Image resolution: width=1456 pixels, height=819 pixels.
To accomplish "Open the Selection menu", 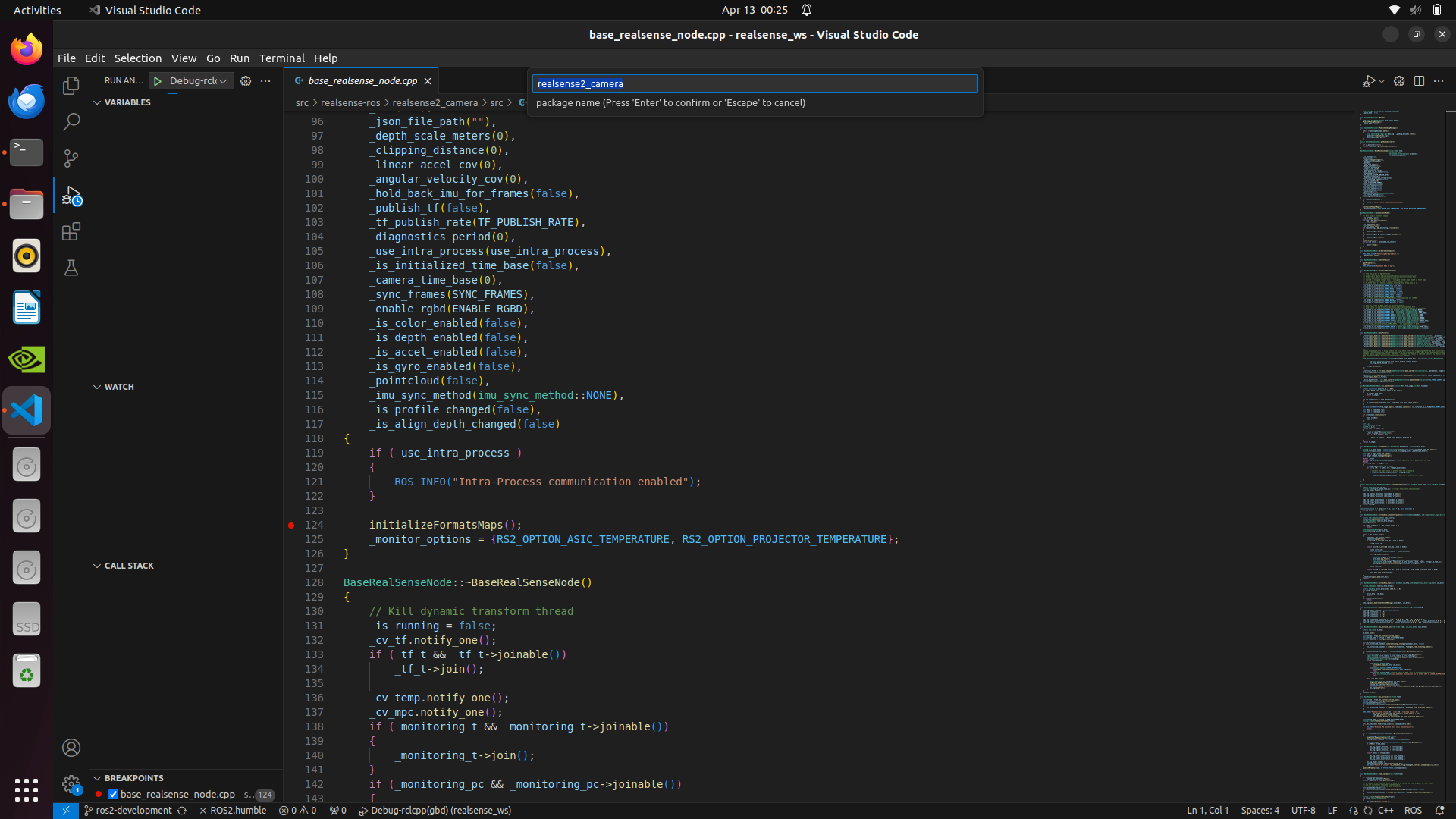I will pos(138,58).
